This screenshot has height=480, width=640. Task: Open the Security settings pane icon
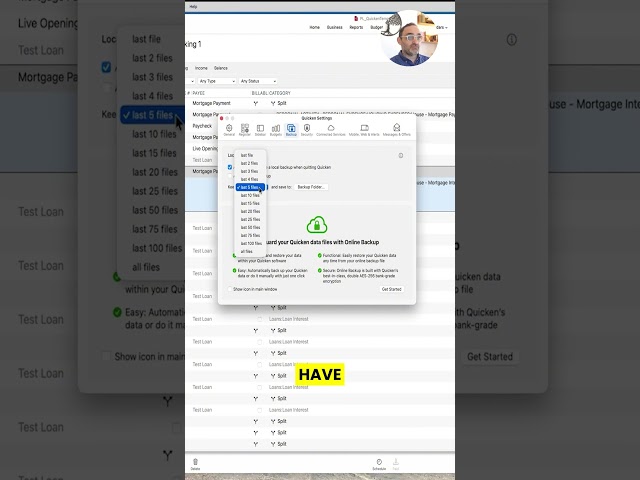click(x=307, y=130)
